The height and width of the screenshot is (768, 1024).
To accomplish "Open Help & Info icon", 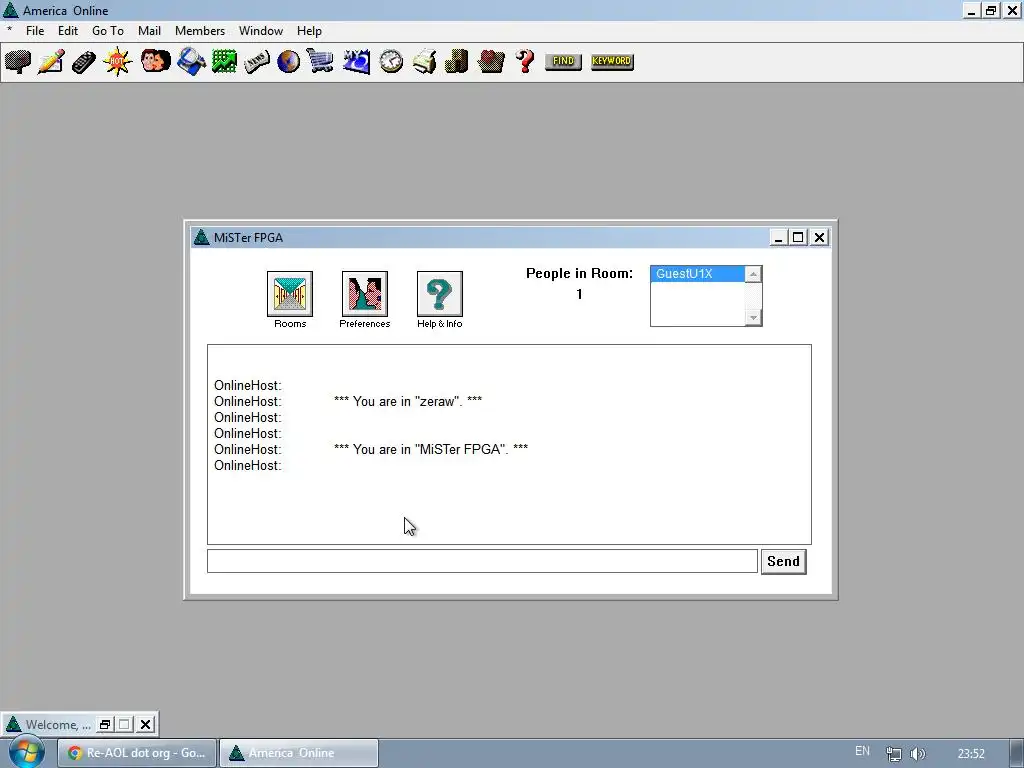I will pyautogui.click(x=440, y=294).
